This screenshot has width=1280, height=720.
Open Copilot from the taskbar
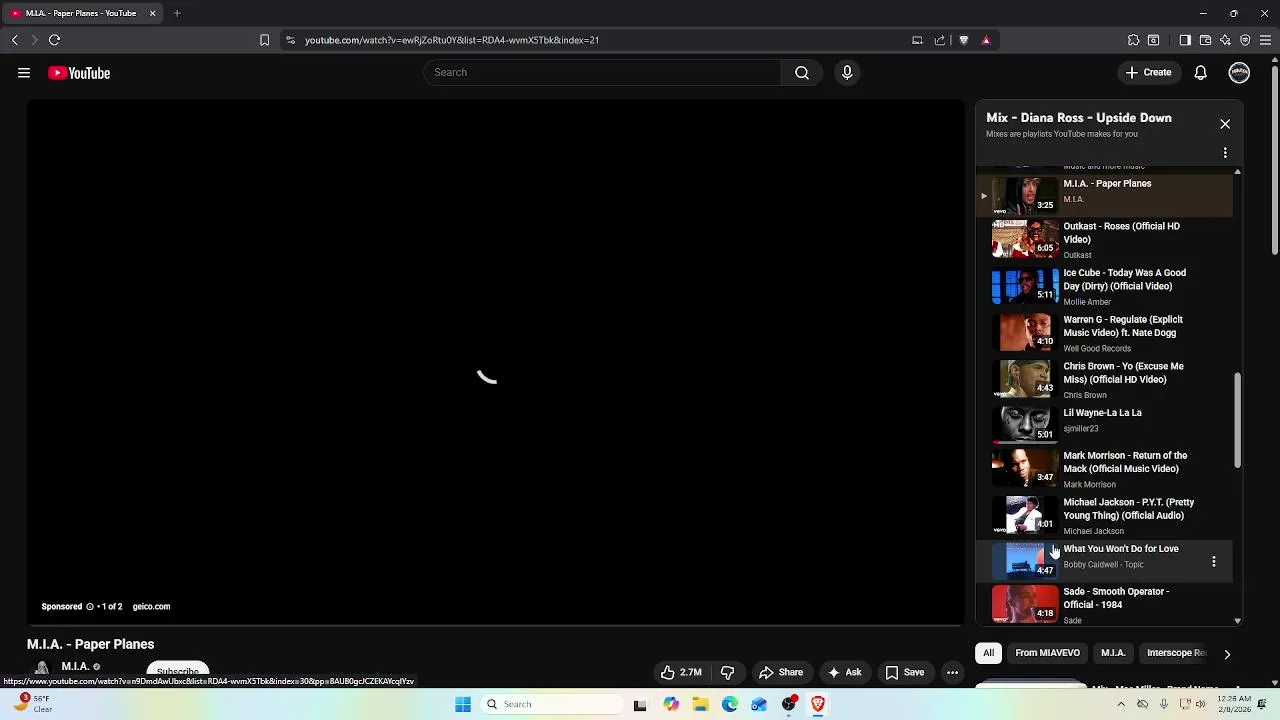[x=671, y=704]
